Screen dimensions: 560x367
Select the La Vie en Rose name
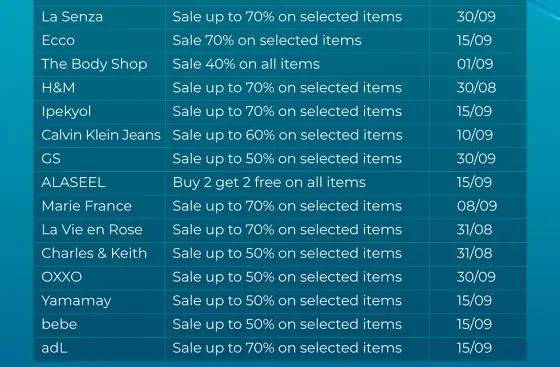click(92, 230)
